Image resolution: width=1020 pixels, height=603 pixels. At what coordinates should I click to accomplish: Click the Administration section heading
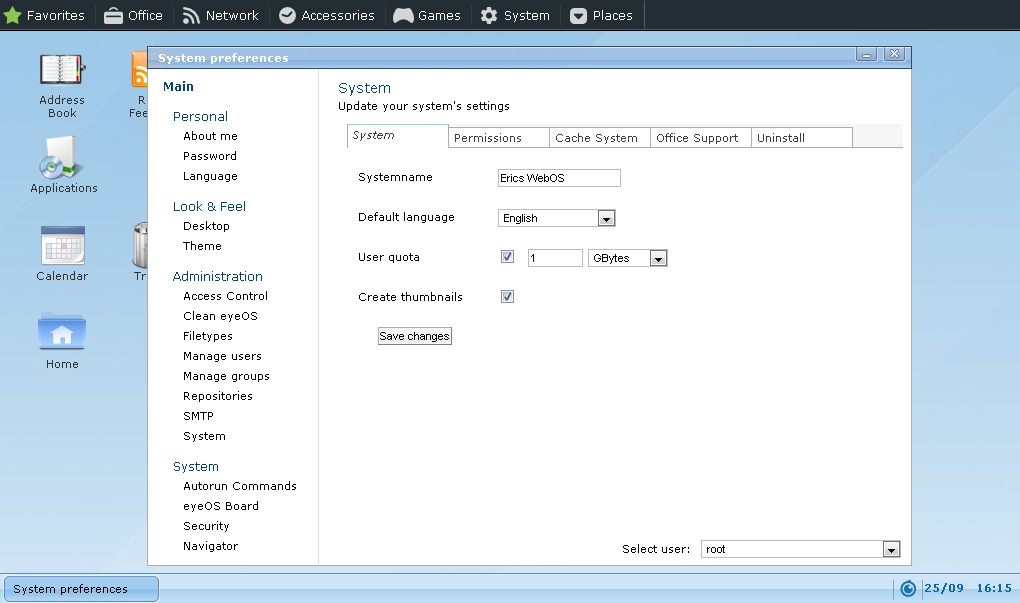click(x=217, y=276)
